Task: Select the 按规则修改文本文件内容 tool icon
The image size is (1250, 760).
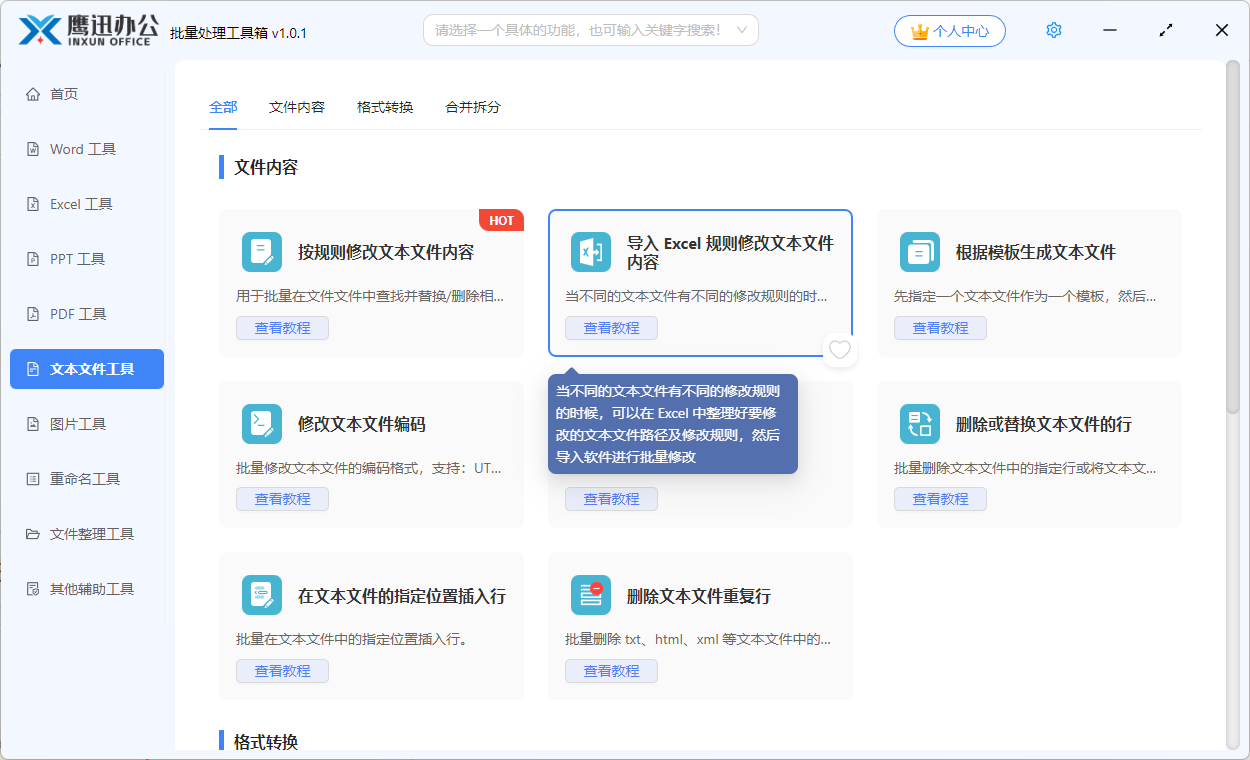Action: tap(261, 252)
